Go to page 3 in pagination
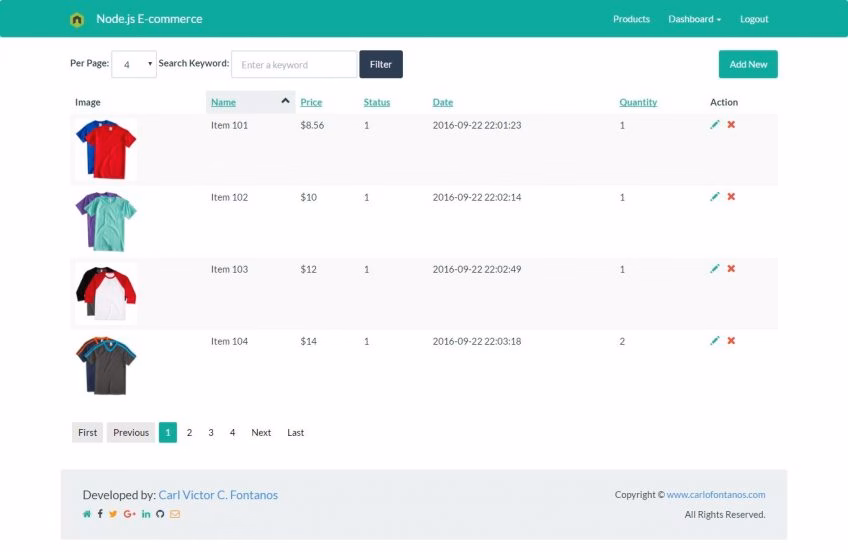Viewport: 848px width, 552px height. coord(211,432)
